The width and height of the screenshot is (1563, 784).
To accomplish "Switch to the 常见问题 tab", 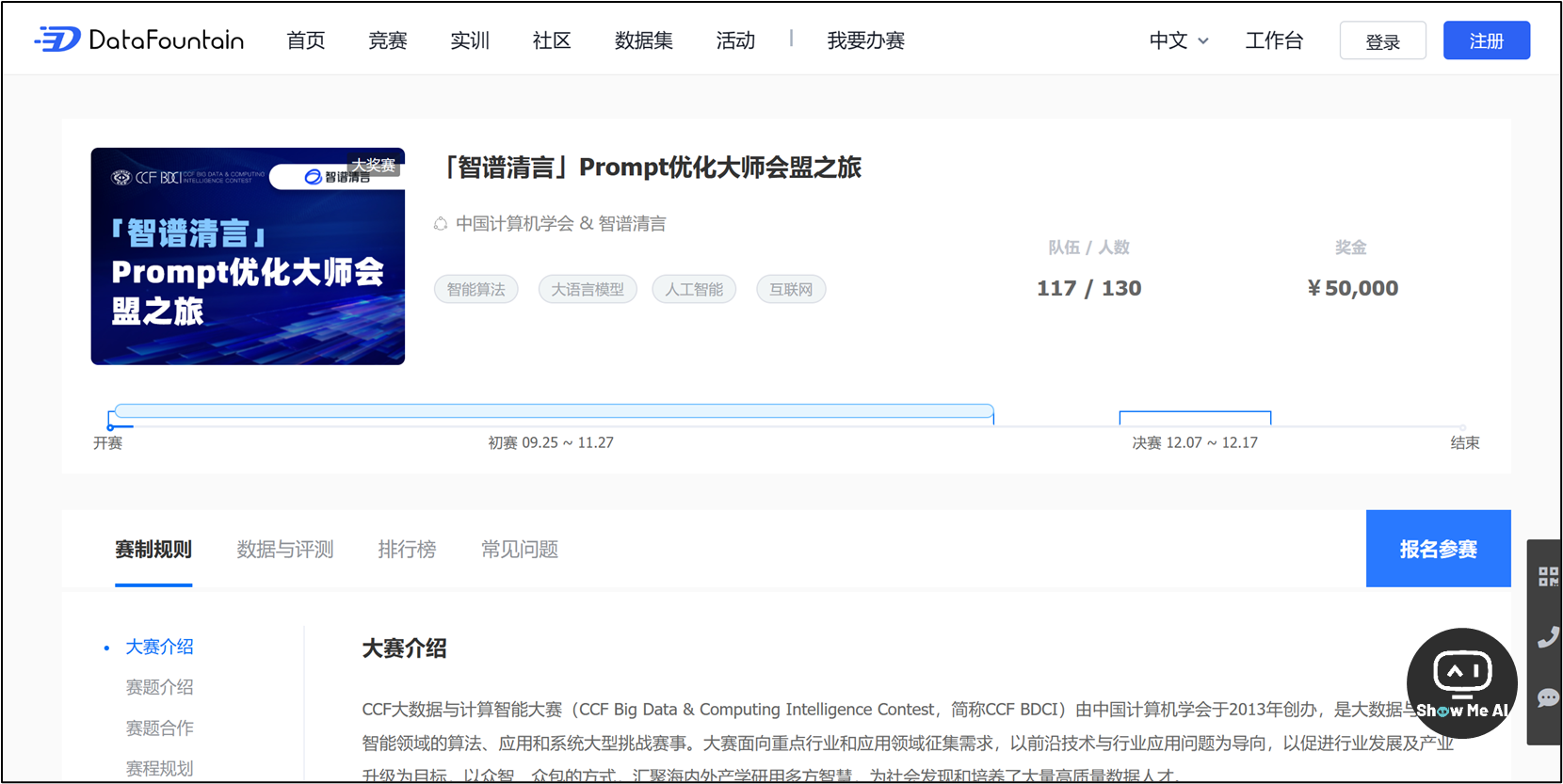I will (520, 550).
